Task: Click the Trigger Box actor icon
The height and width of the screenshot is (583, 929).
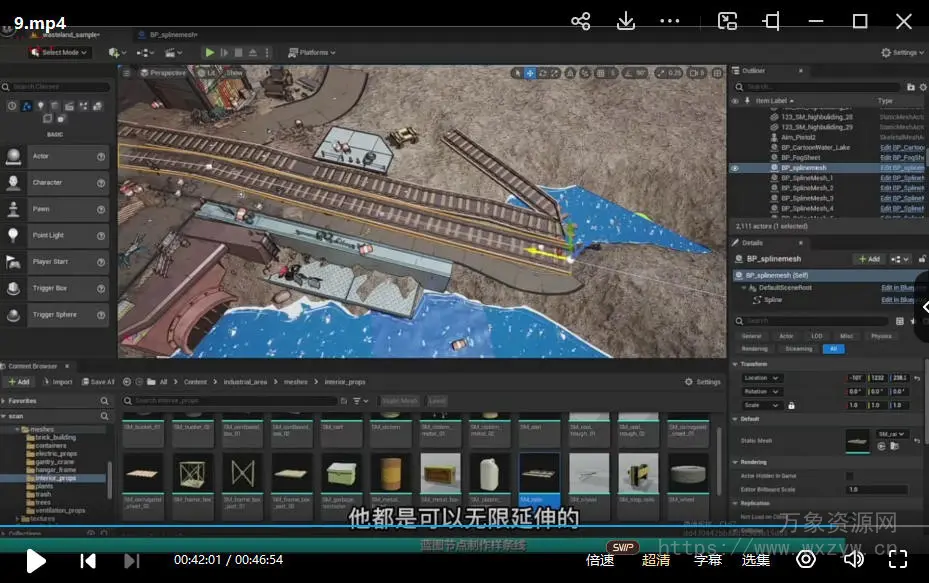Action: tap(14, 288)
